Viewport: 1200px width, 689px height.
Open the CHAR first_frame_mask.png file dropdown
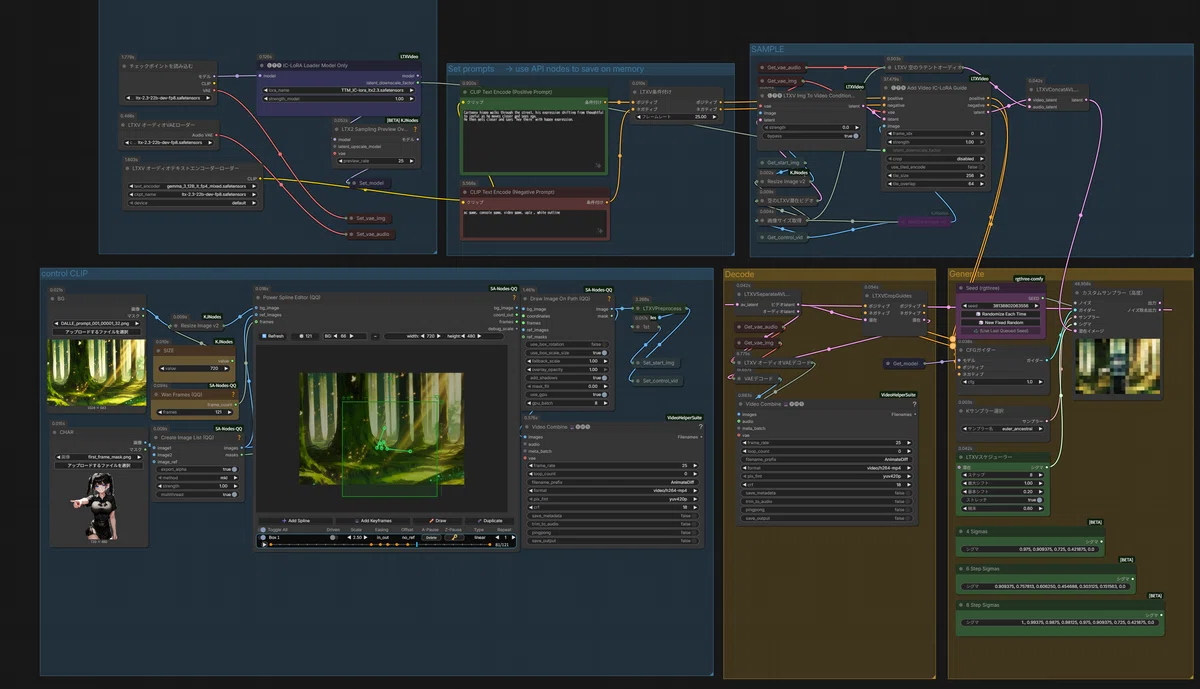point(98,457)
